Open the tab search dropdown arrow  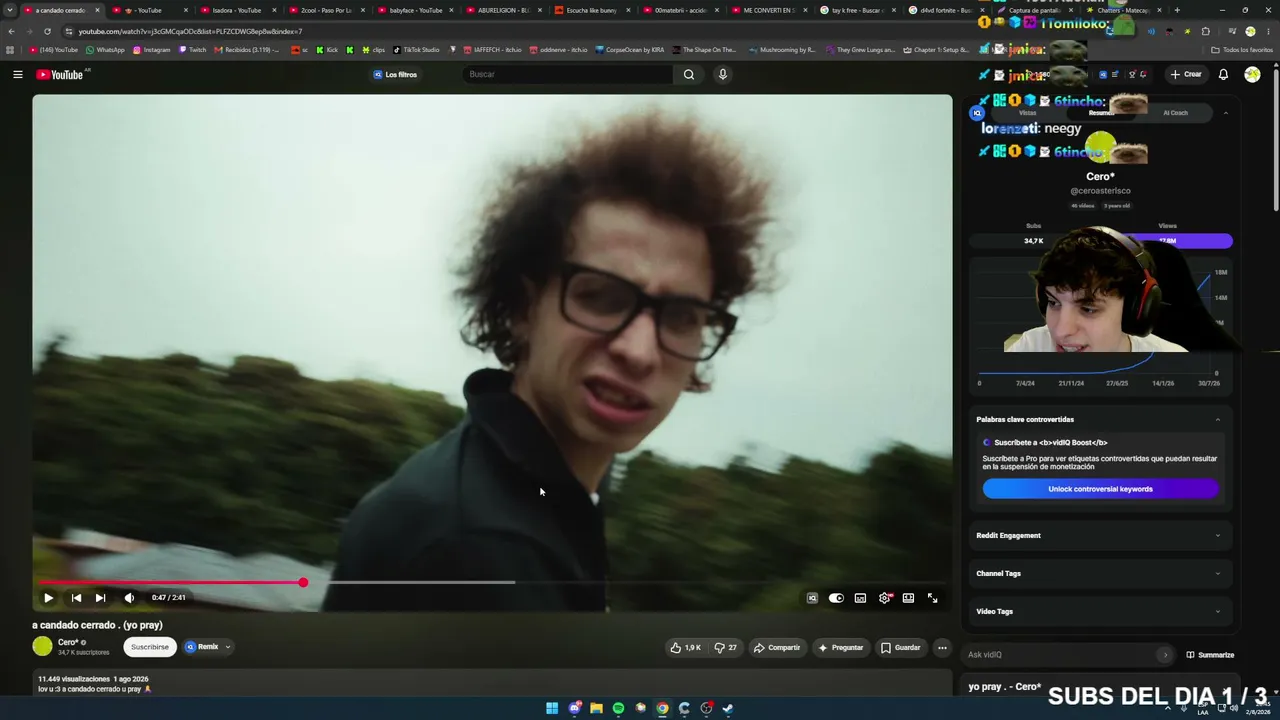[x=10, y=10]
